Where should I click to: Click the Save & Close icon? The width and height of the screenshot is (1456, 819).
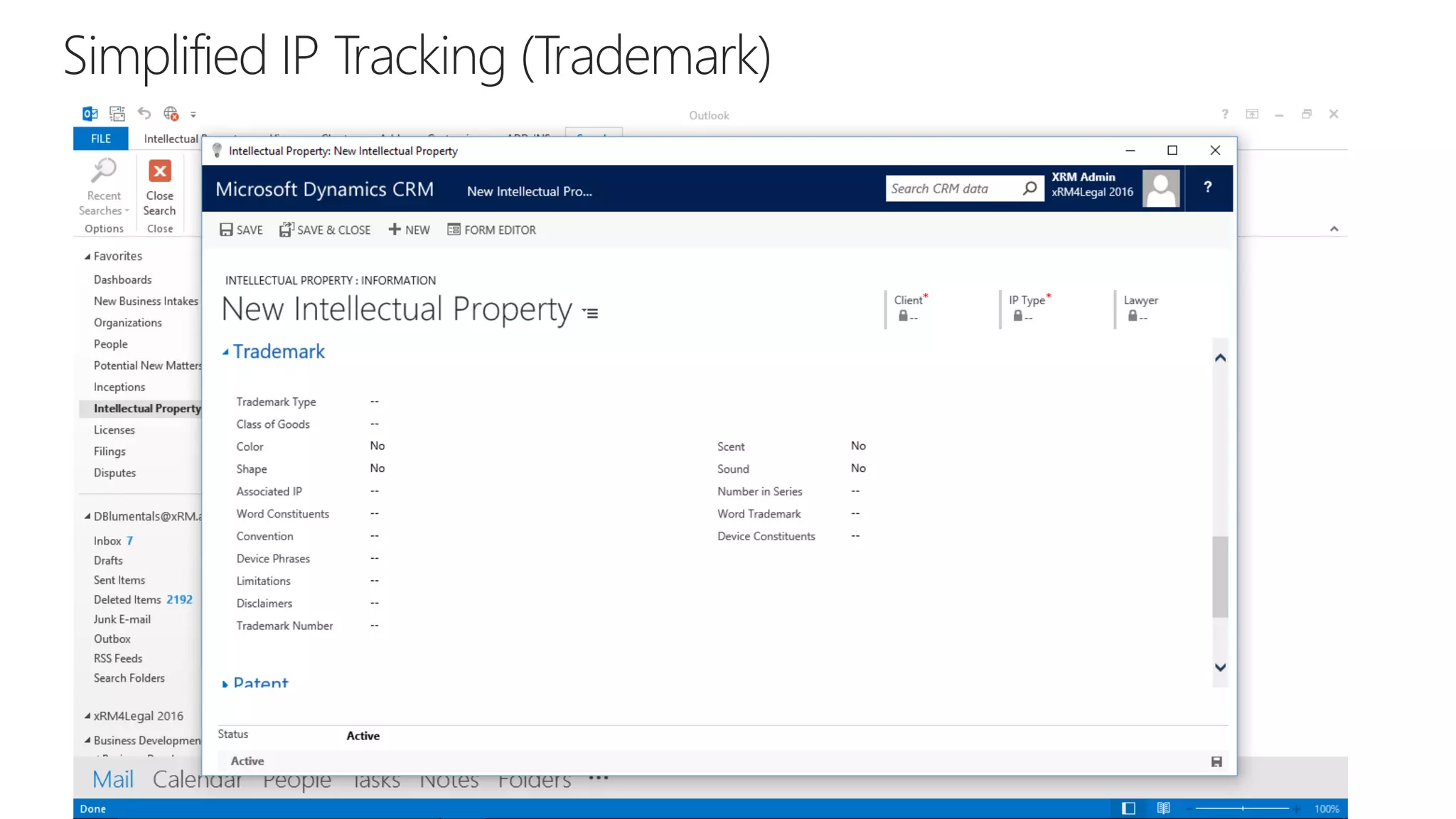click(x=286, y=230)
